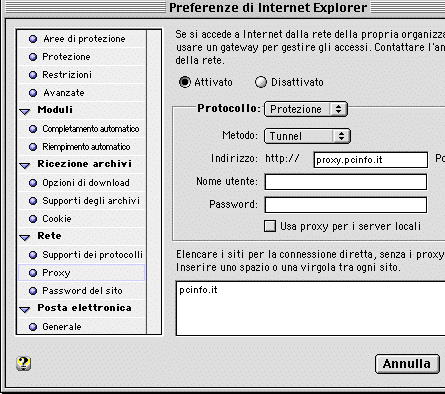Select the Disattivato radio button
Screen dimensions: 445x394
[x=261, y=82]
